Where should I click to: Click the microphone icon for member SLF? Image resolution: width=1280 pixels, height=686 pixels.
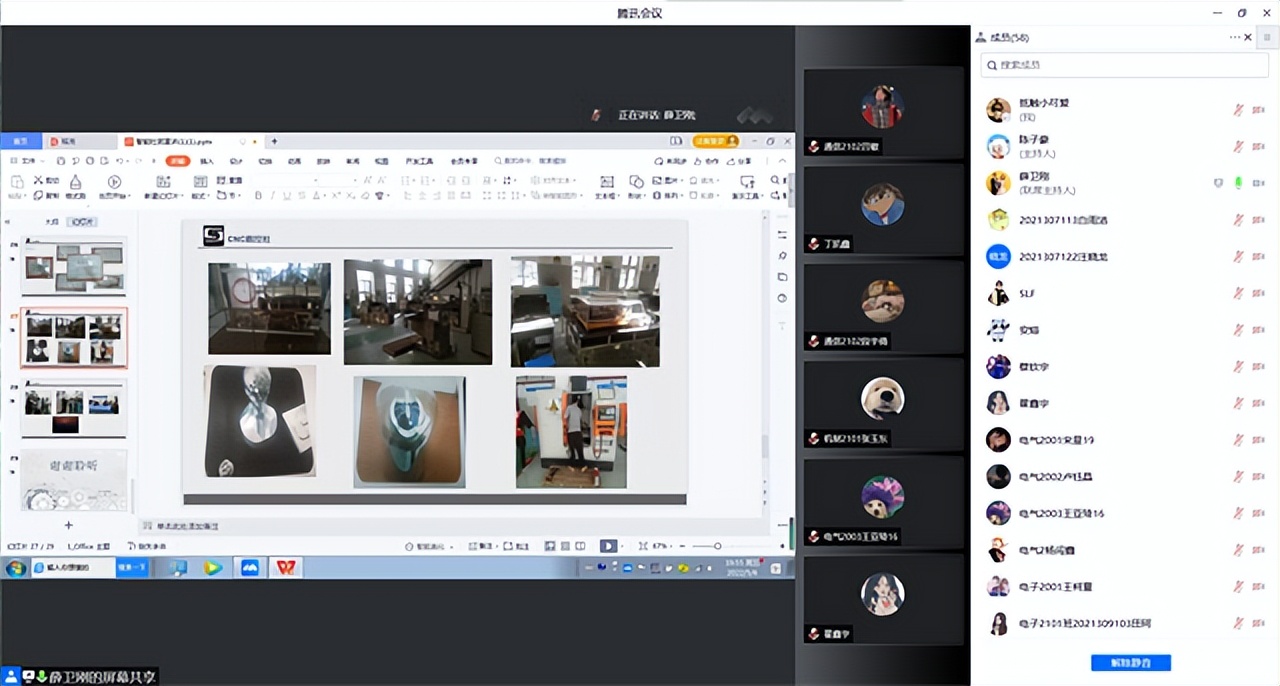coord(1238,293)
